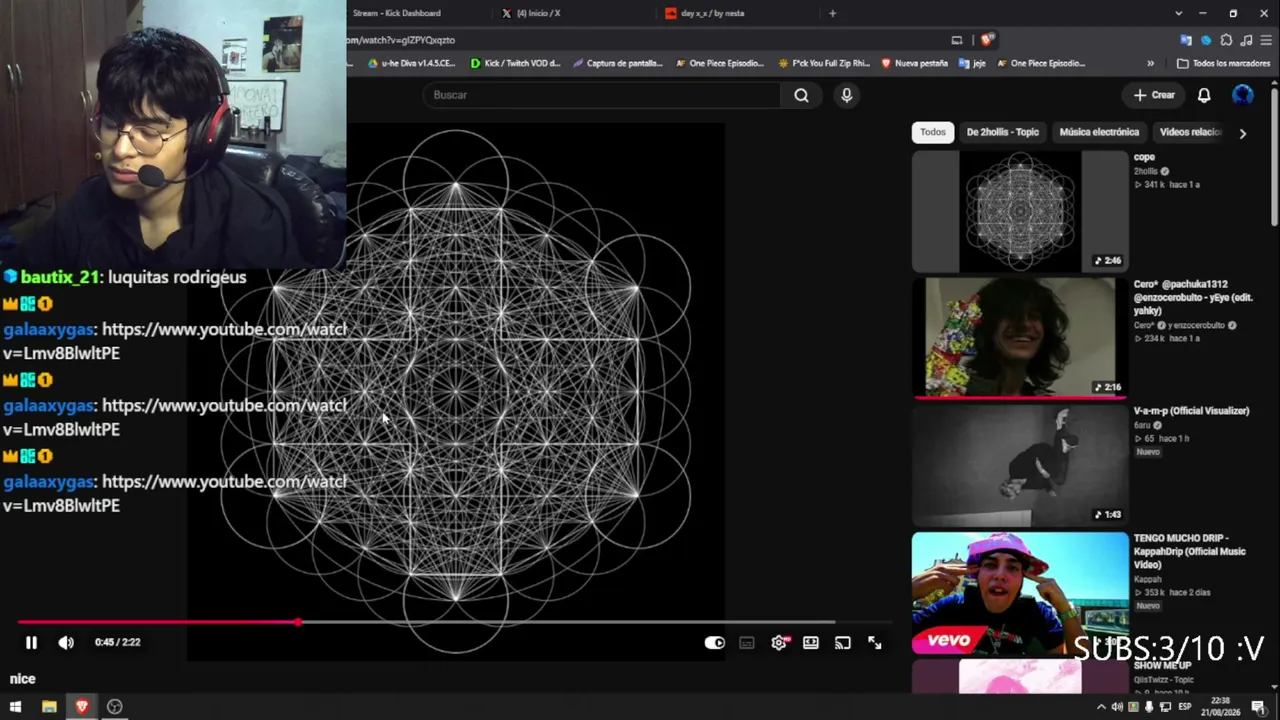Toggle subtitles in the player
Screen dimensions: 1280x720
point(747,643)
